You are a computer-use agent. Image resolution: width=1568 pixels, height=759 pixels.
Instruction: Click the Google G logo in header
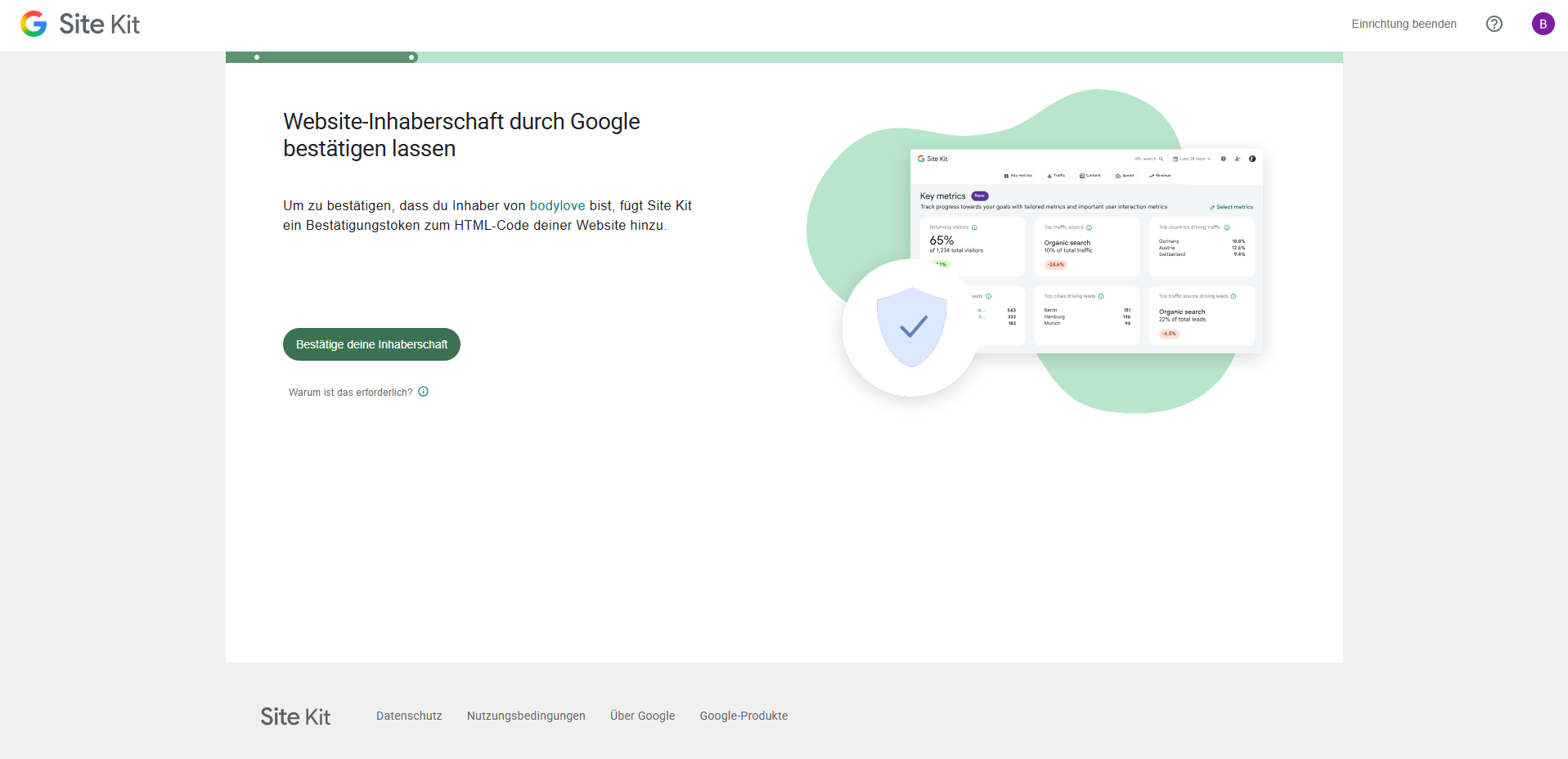(34, 24)
